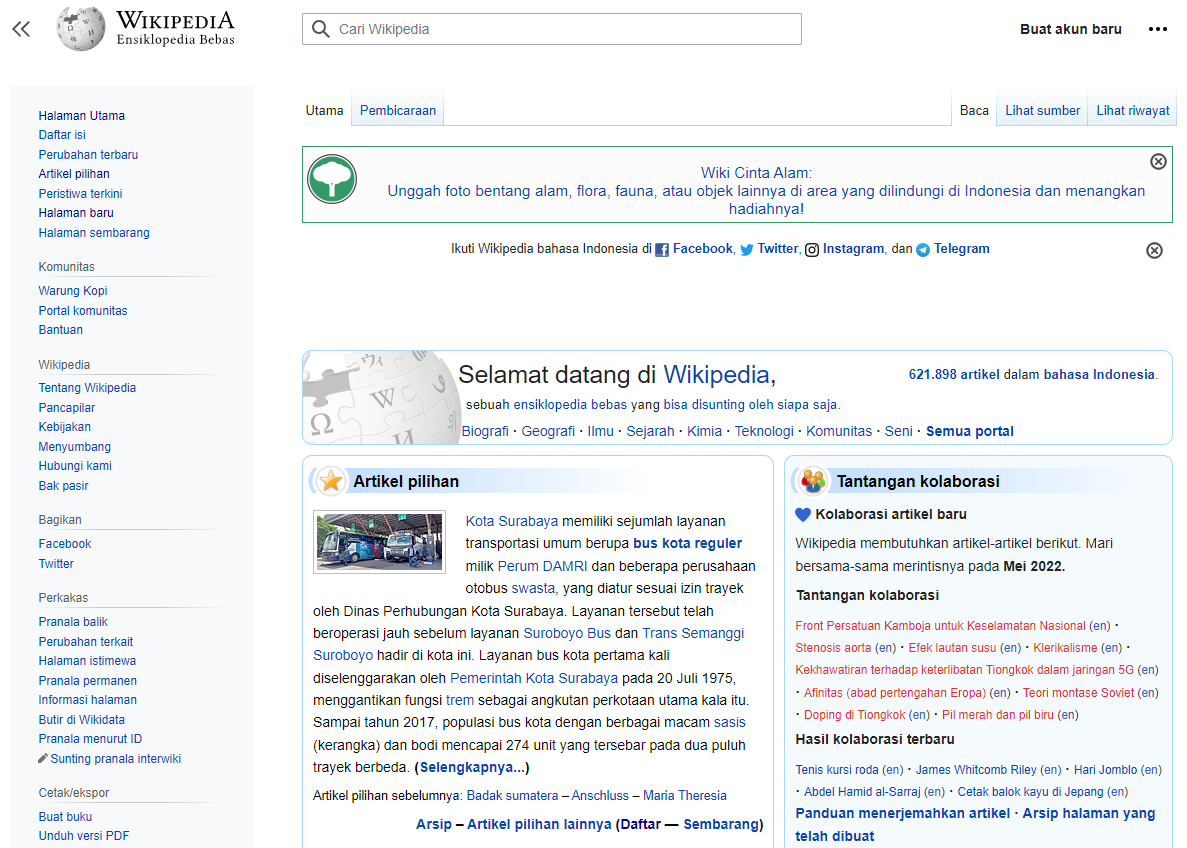Click Selengkapnya to read more
The height and width of the screenshot is (848, 1187).
coord(472,767)
